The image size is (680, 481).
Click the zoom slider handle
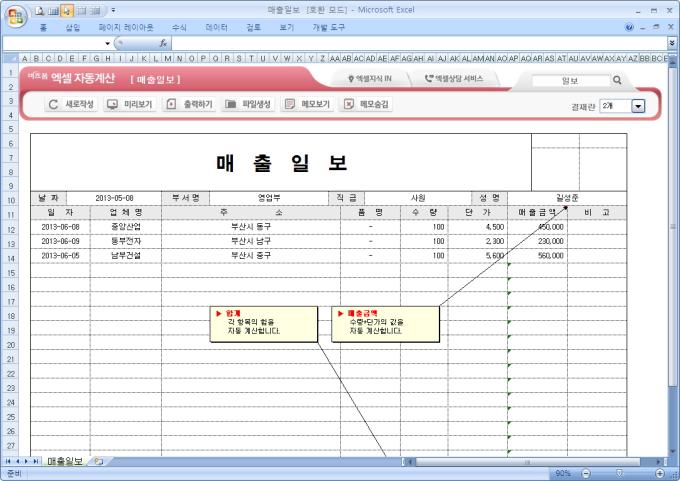coord(620,473)
